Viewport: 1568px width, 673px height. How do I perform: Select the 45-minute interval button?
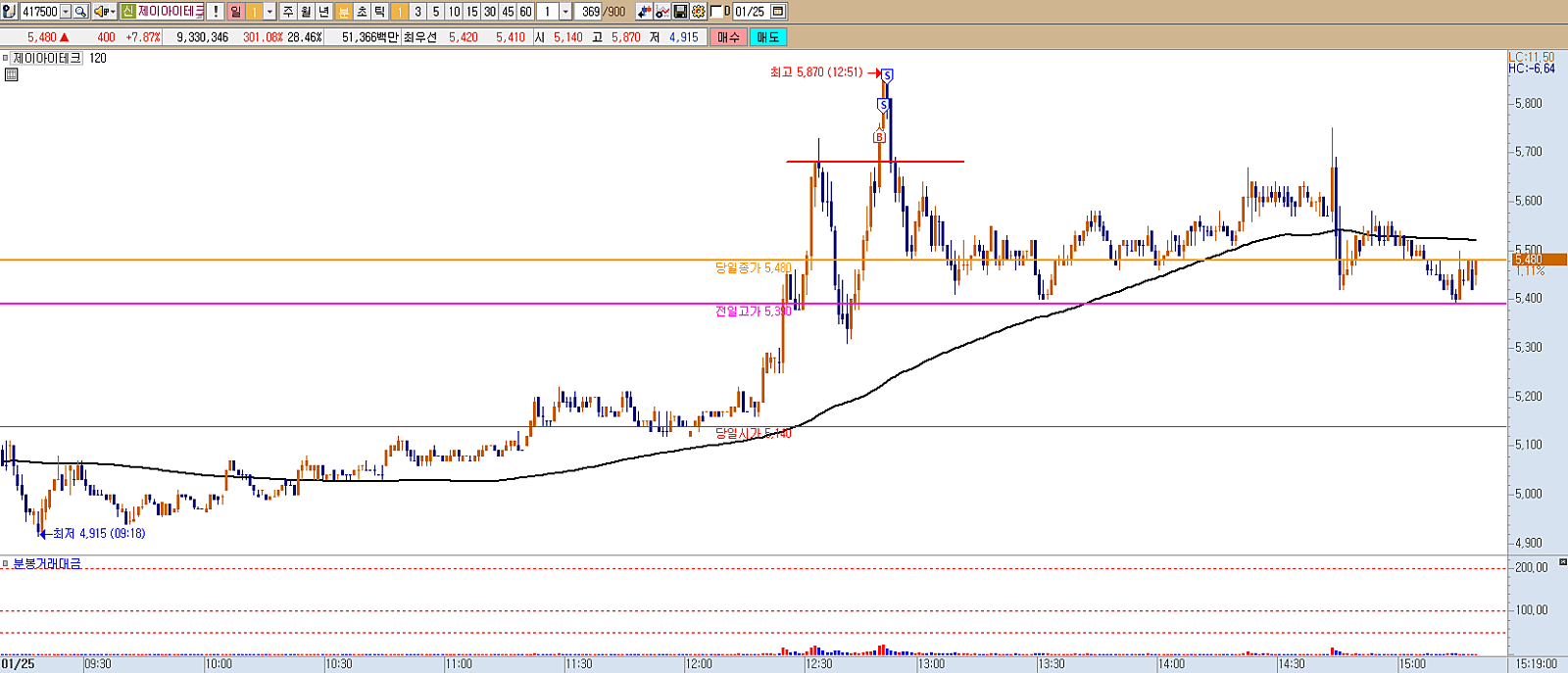508,12
